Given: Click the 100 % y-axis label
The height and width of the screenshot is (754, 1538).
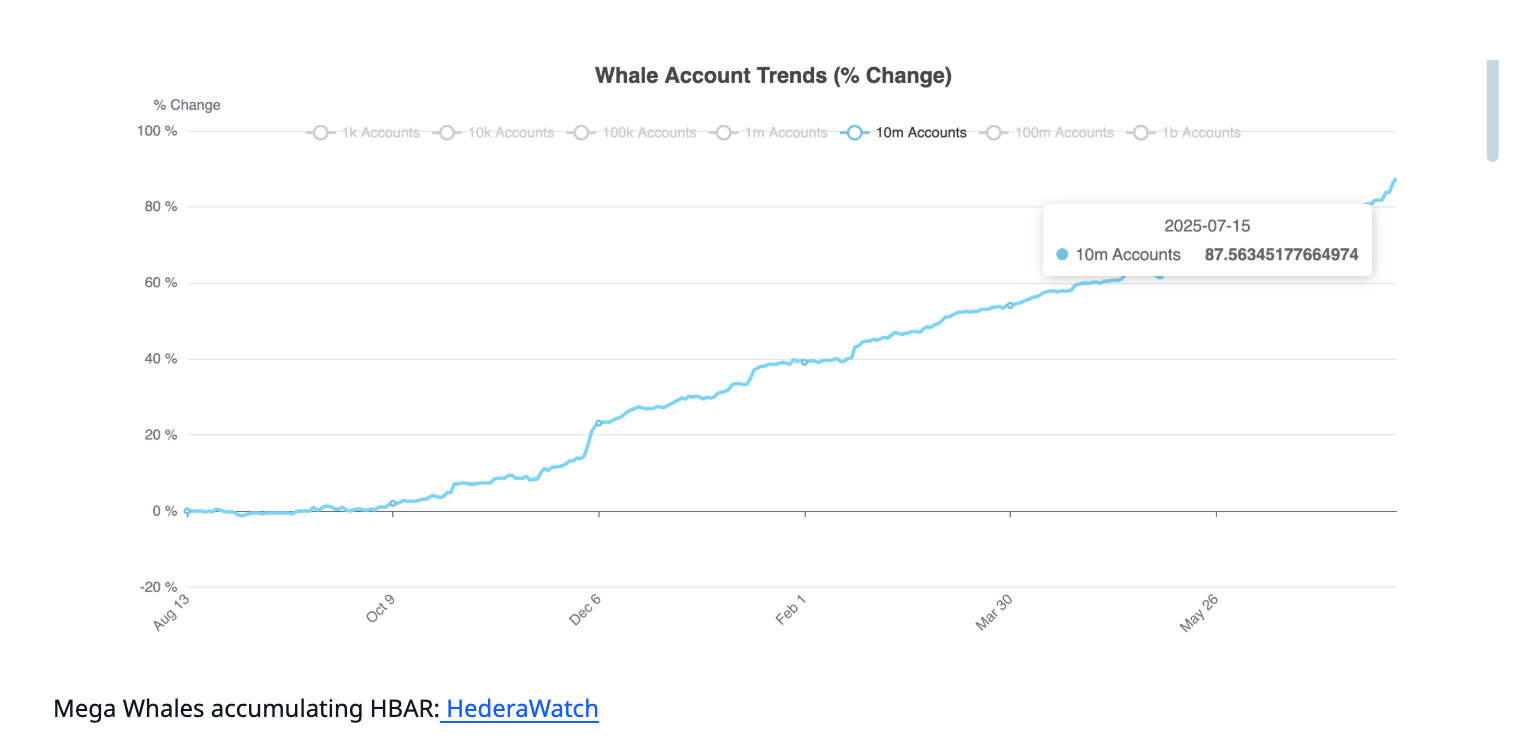Looking at the screenshot, I should pyautogui.click(x=157, y=131).
